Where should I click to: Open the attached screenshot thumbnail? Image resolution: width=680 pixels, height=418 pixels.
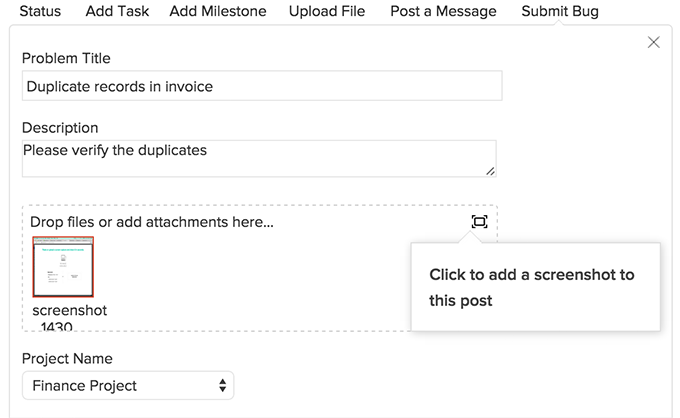[63, 267]
